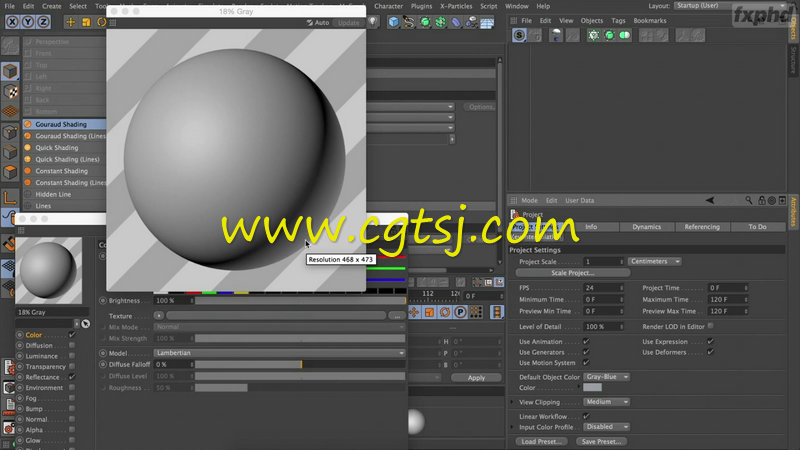Screen dimensions: 800x450
Task: Open Input Color Profile Disabled dropdown
Action: click(607, 427)
